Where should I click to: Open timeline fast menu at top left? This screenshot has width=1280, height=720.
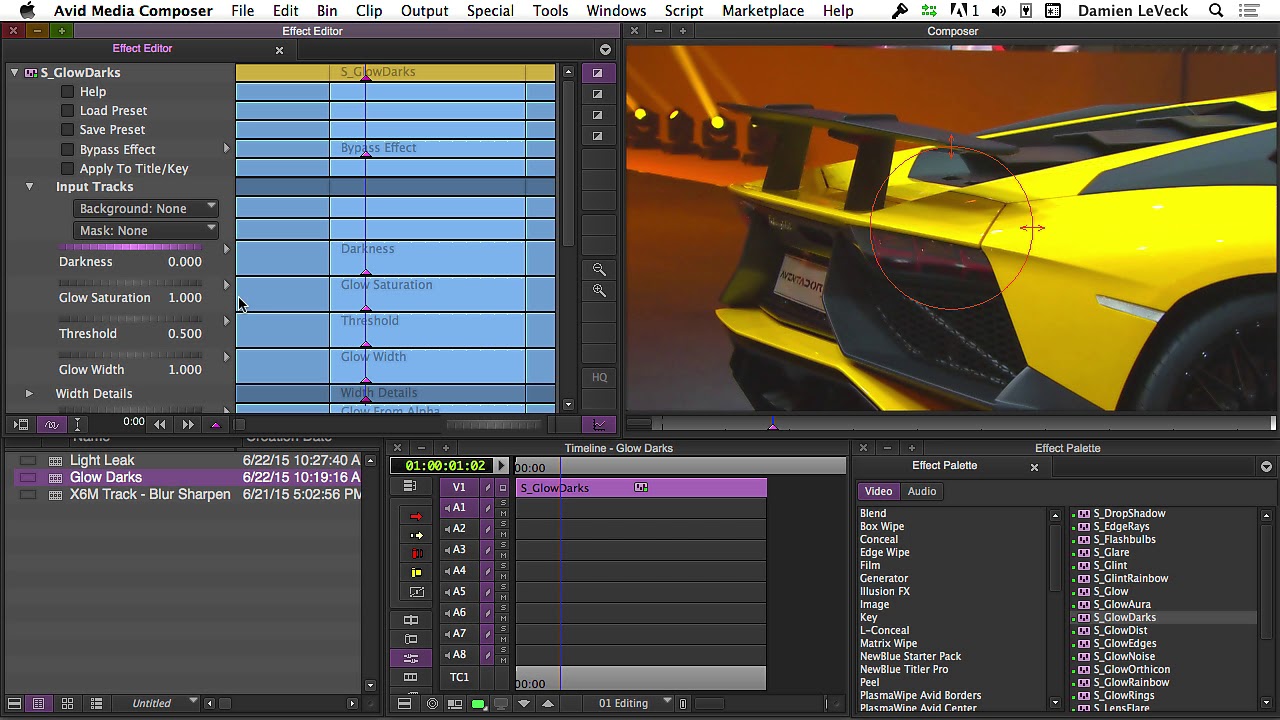click(410, 486)
